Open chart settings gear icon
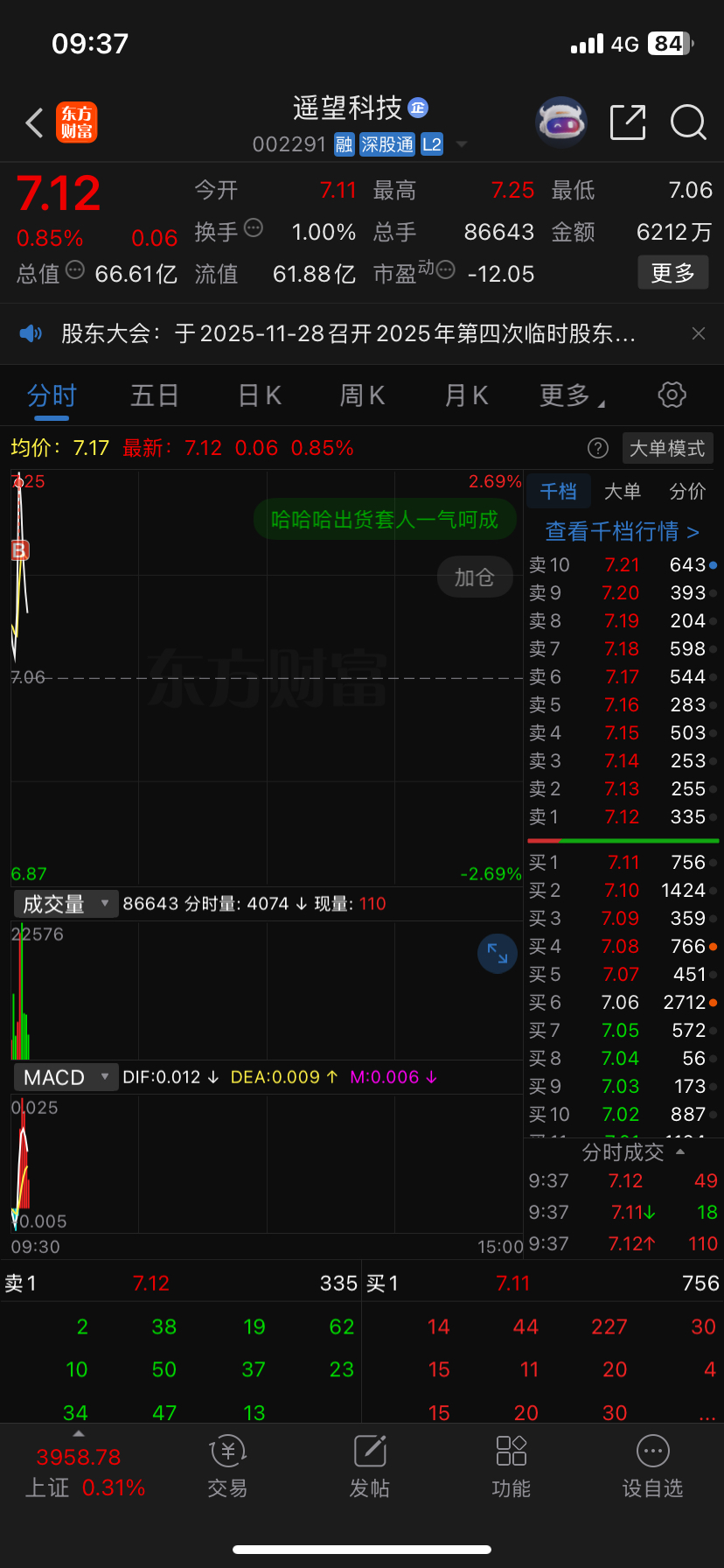724x1568 pixels. coord(672,395)
